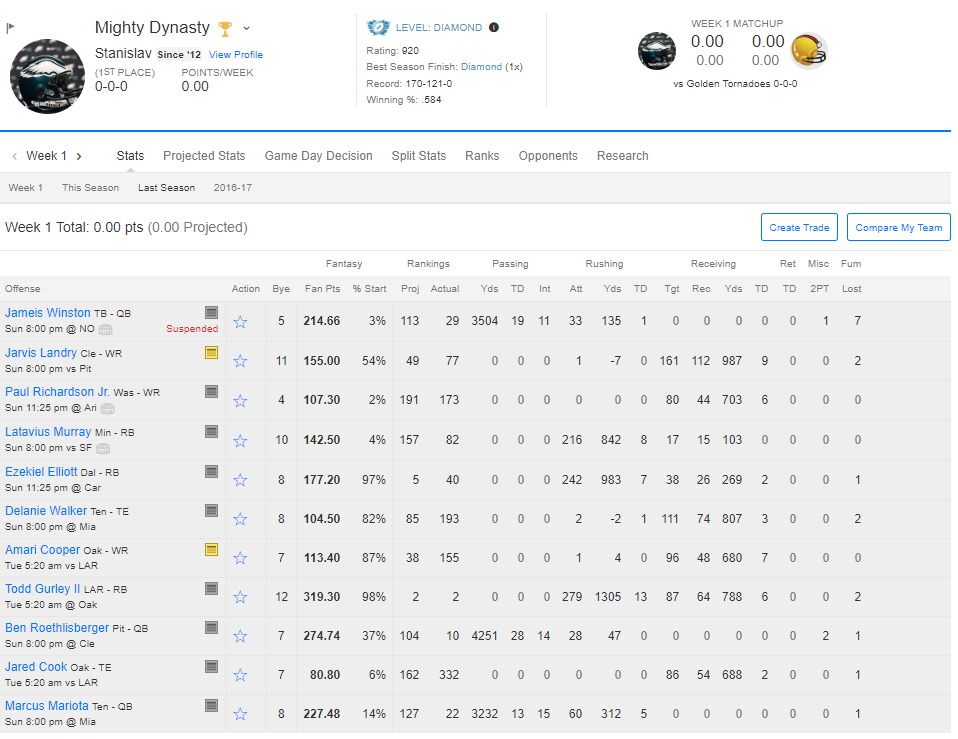The image size is (958, 739).
Task: Open Amari Cooper's yellow note icon
Action: (x=211, y=550)
